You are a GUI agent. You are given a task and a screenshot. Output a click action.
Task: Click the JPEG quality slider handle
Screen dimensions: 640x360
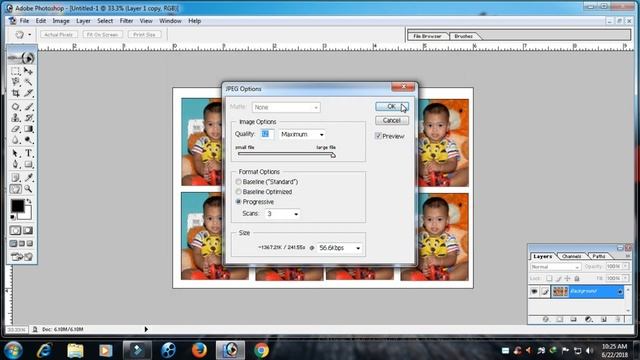[333, 155]
